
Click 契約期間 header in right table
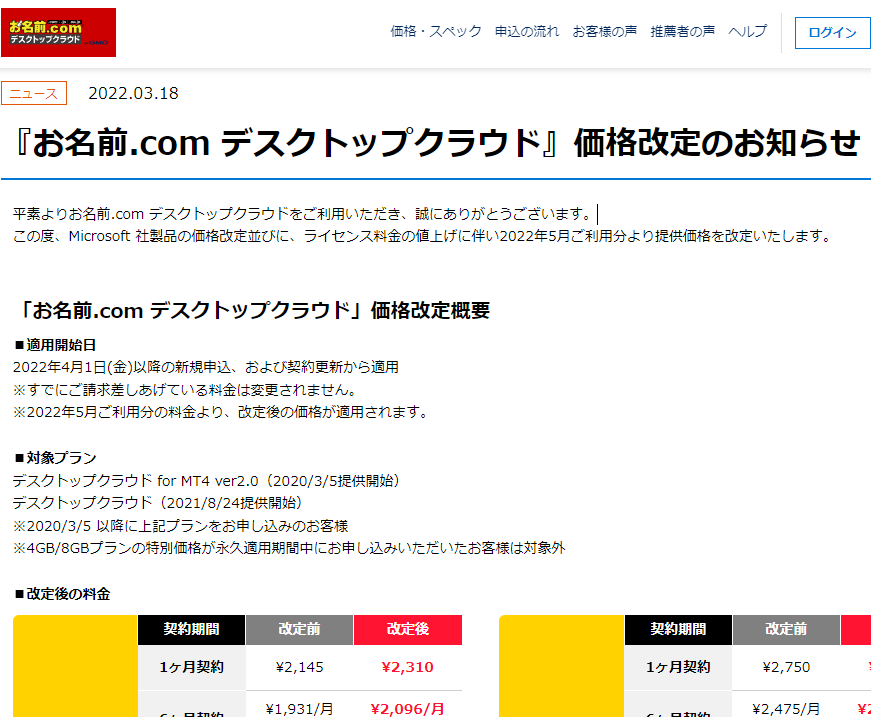coord(678,629)
